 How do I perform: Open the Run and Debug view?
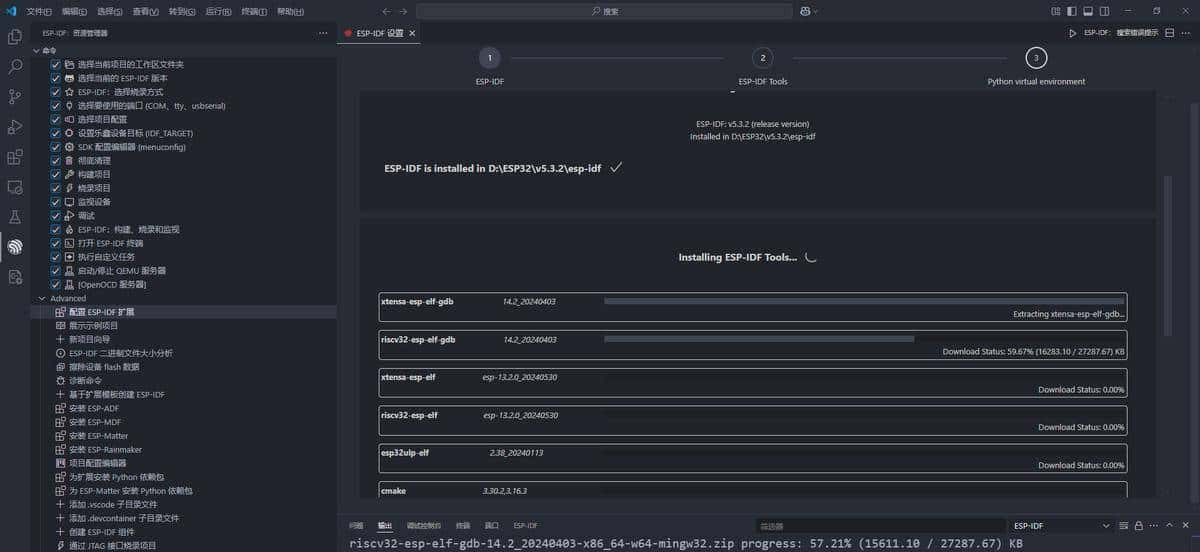15,127
